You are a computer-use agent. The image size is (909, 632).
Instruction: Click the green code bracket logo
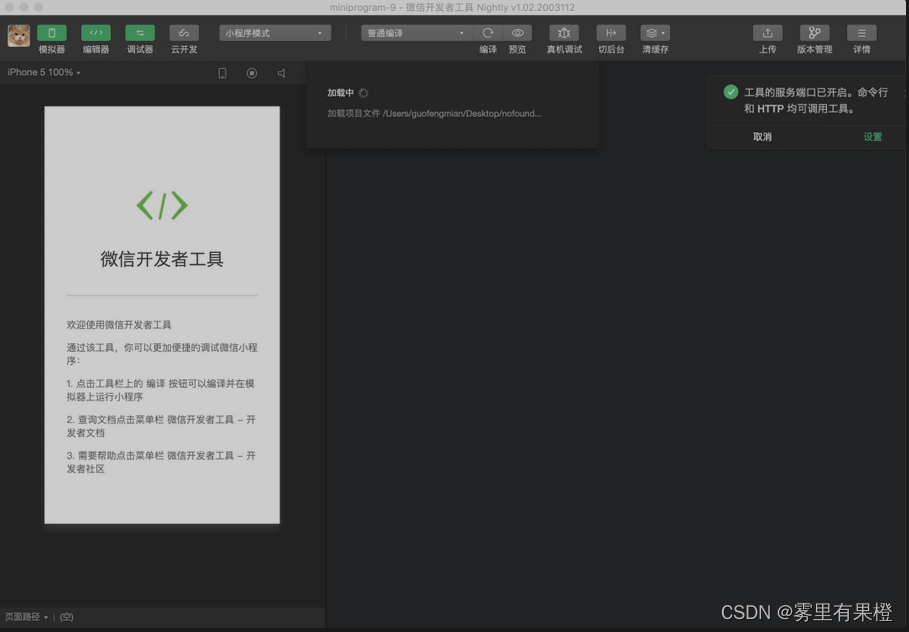click(x=162, y=205)
